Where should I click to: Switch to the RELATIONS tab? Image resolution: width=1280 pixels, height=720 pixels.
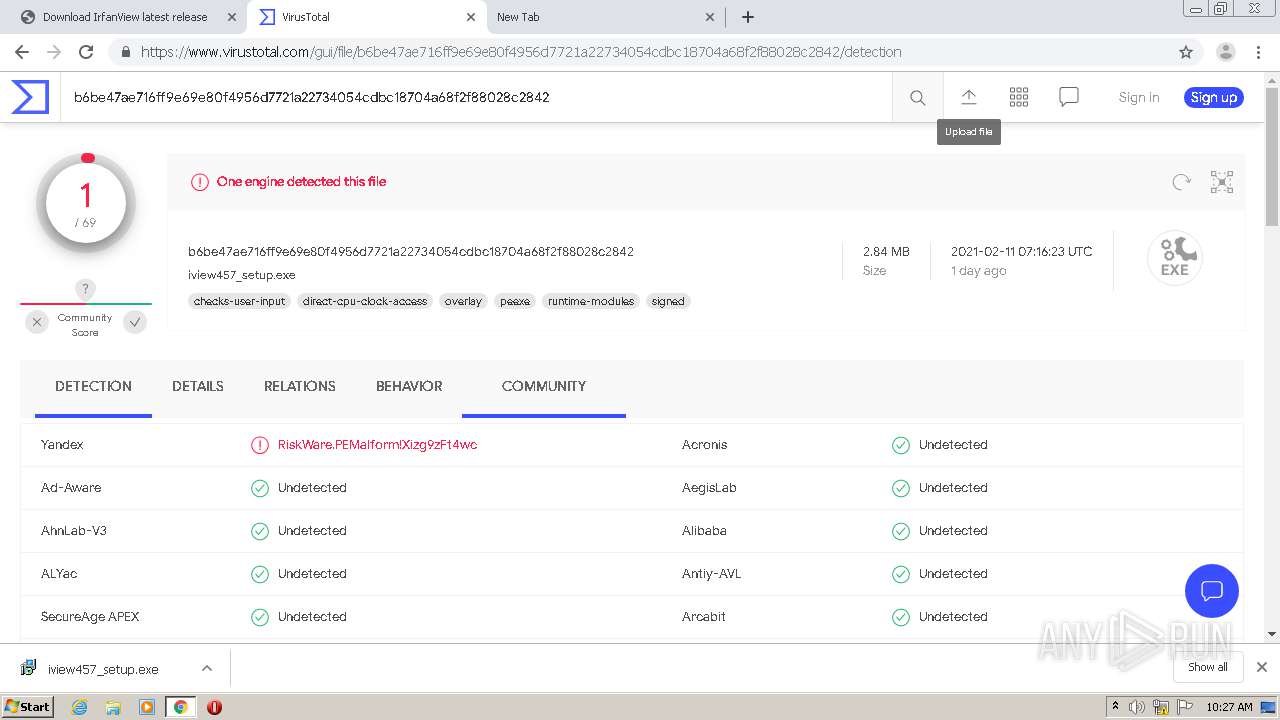300,386
